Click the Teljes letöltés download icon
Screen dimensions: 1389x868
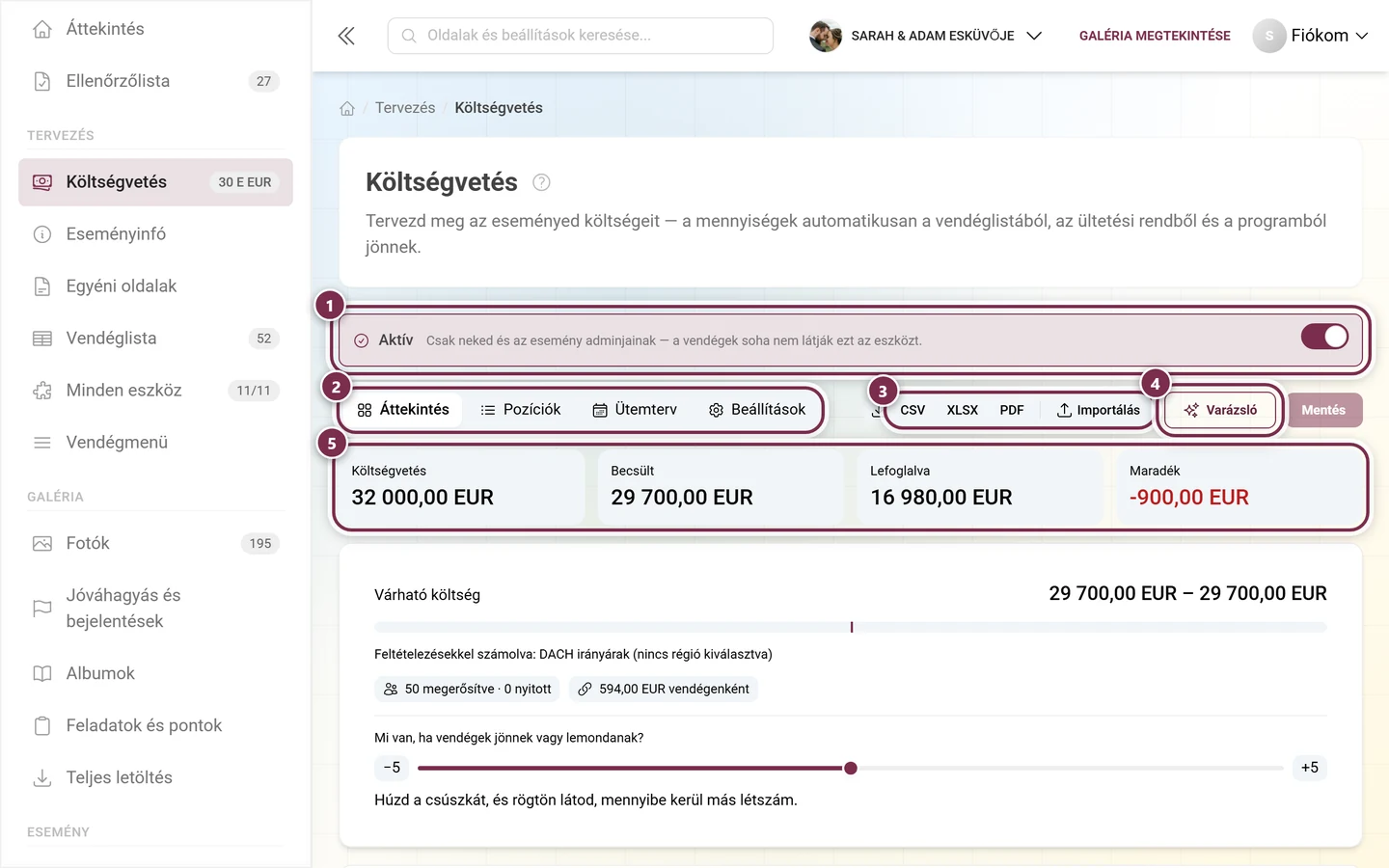tap(42, 778)
